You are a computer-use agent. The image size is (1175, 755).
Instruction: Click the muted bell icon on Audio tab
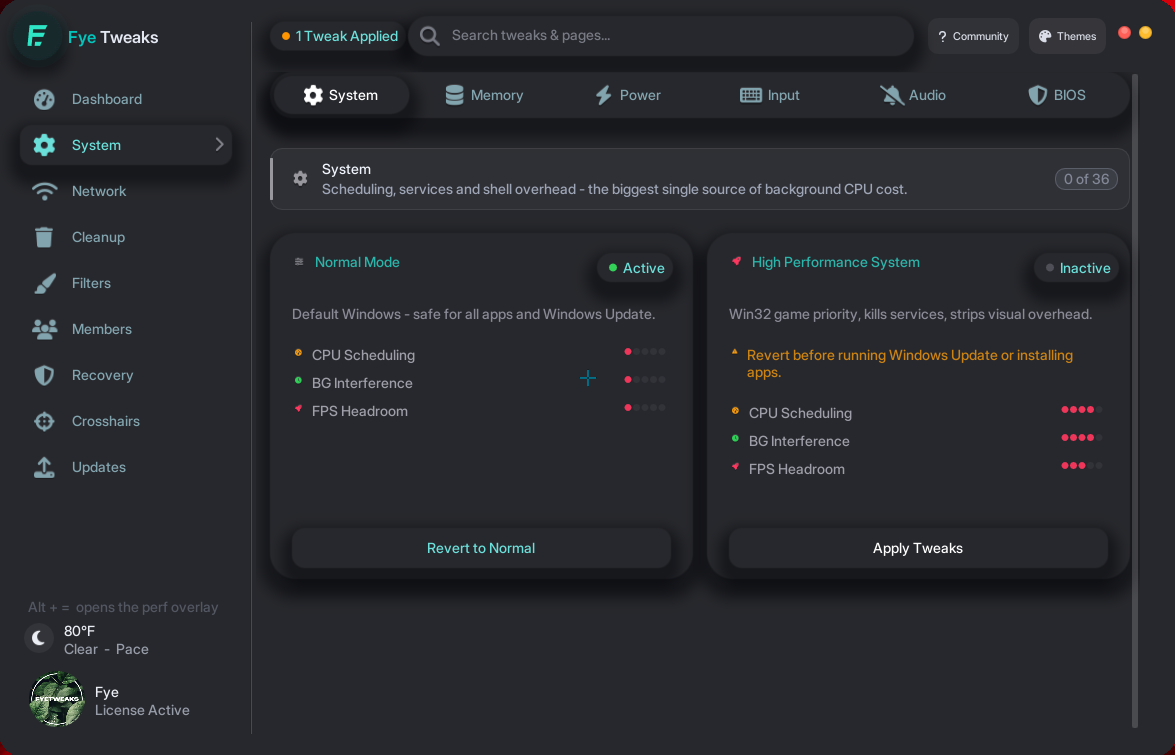point(892,95)
